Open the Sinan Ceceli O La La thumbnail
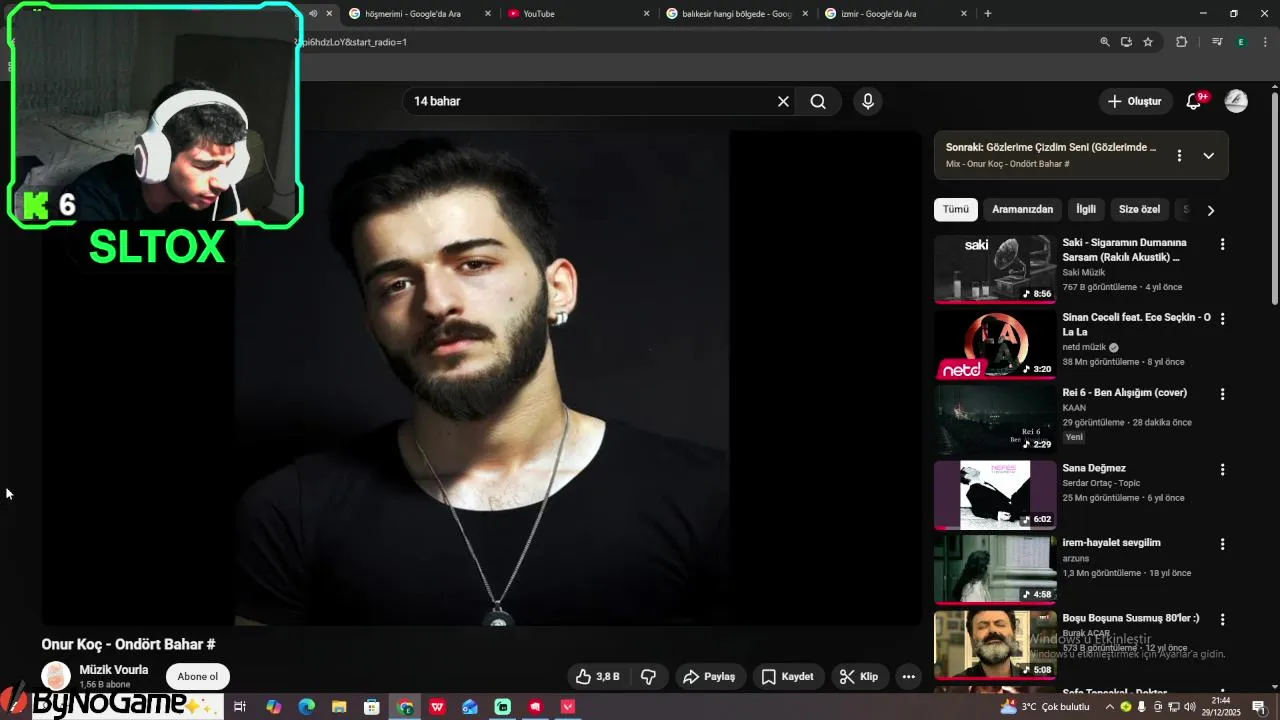Screen dimensions: 1280x720 pos(995,344)
